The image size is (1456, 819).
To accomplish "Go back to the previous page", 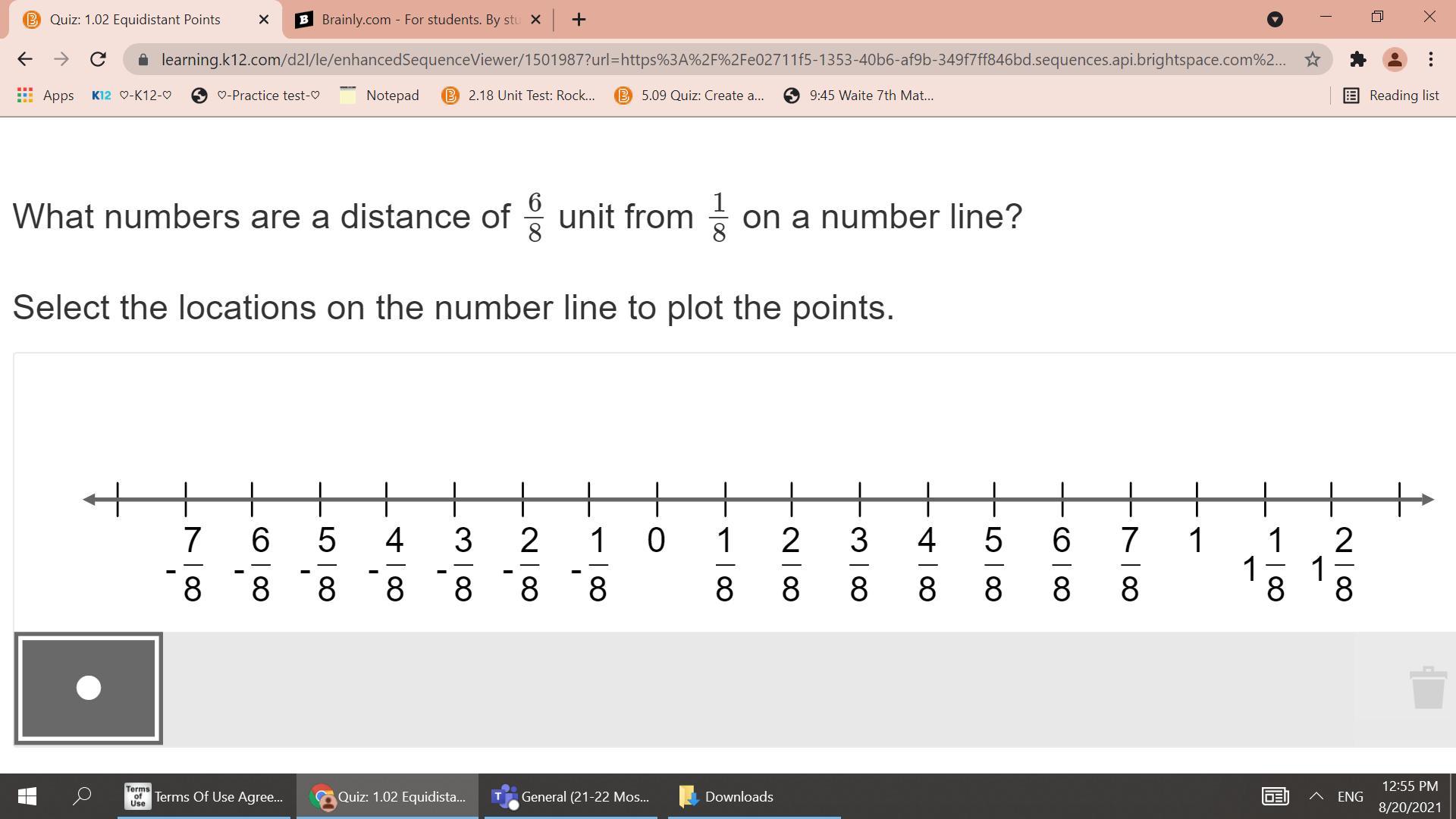I will tap(24, 59).
